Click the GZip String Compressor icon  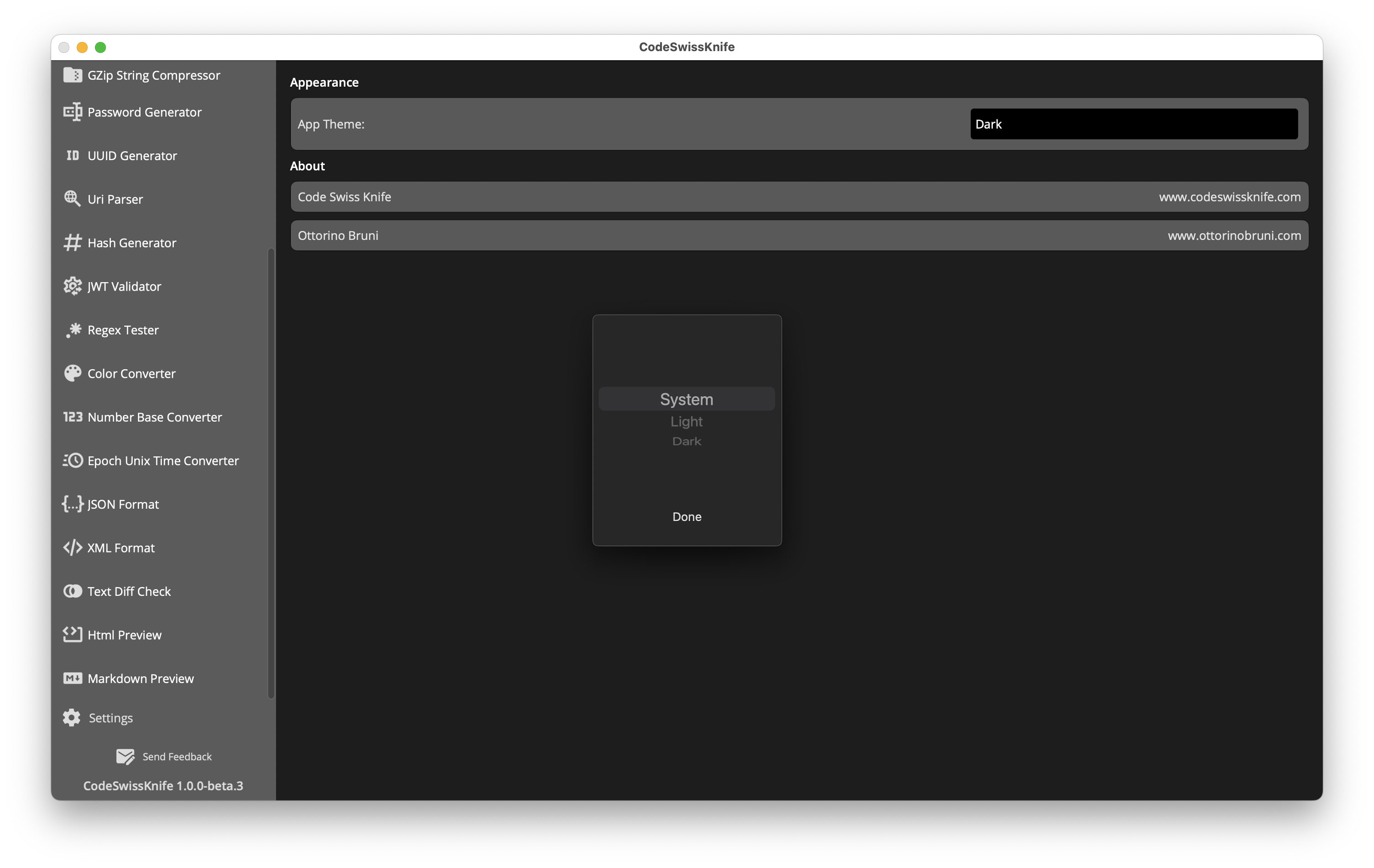pos(73,75)
